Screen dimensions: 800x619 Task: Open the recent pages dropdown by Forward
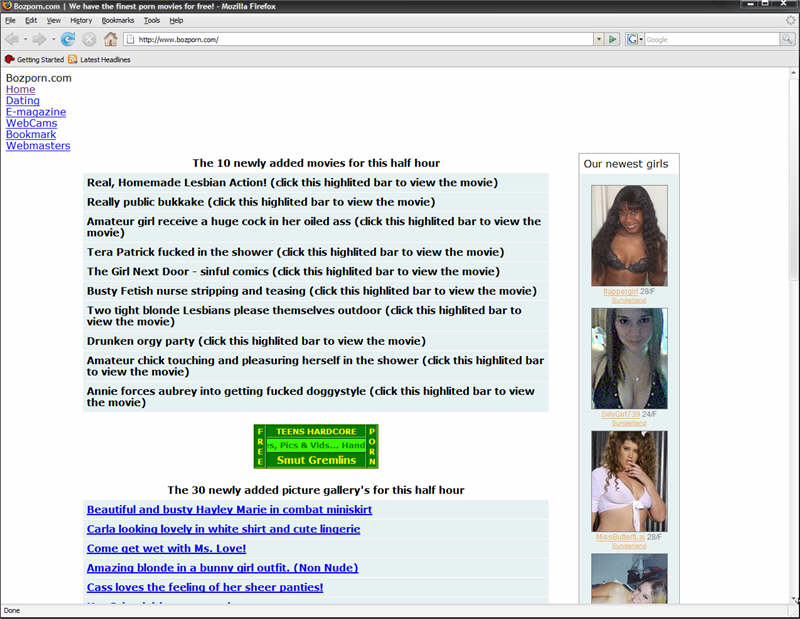53,39
